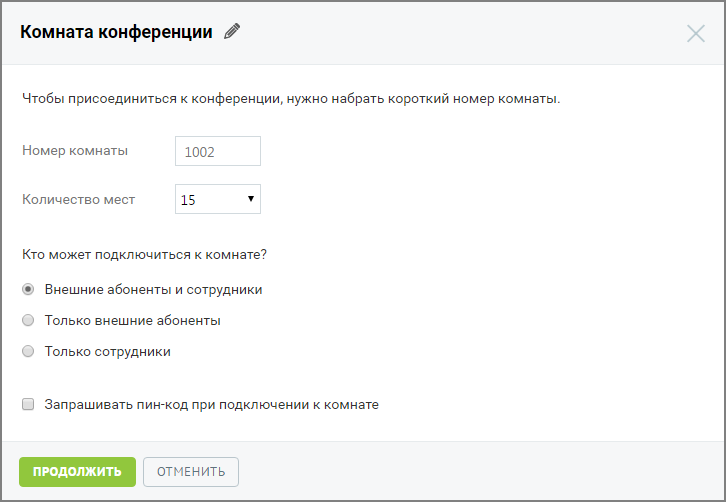
Task: Select Внешние абоненты и сотрудники radio button
Action: tap(28, 289)
